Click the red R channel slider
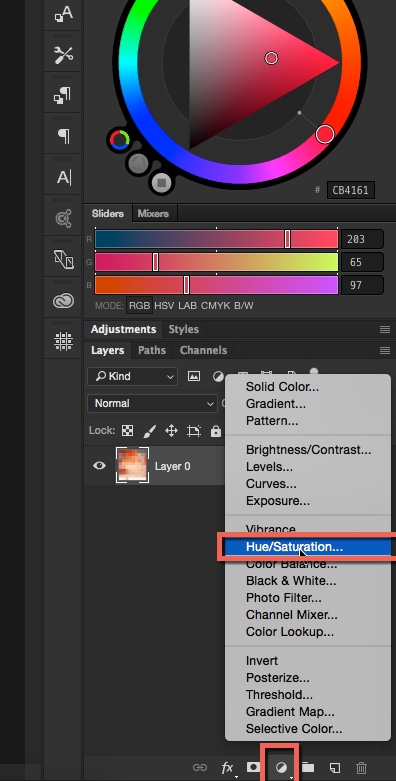396x781 pixels. pos(216,239)
